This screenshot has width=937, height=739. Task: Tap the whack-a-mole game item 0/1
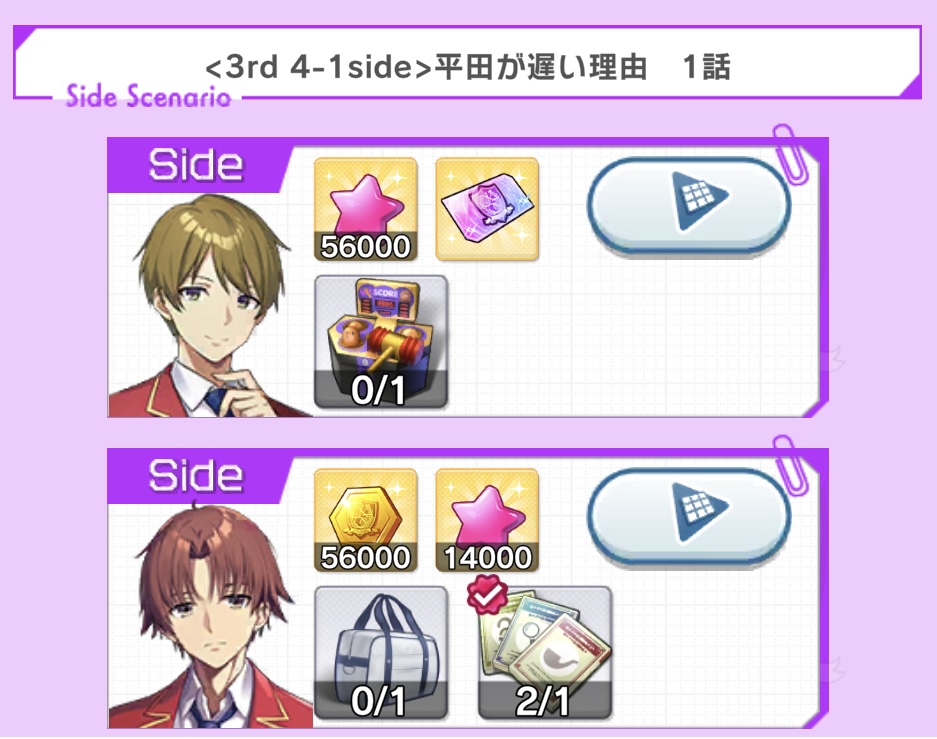click(381, 342)
